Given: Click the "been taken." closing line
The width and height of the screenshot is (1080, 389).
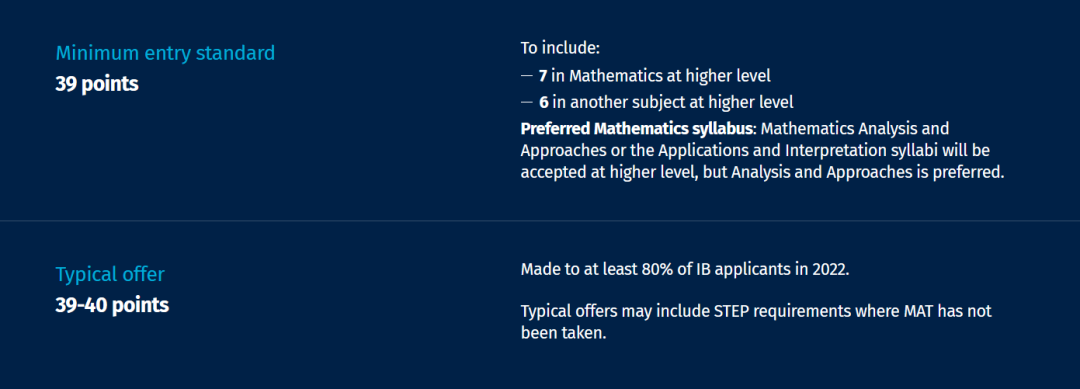Looking at the screenshot, I should [x=563, y=333].
